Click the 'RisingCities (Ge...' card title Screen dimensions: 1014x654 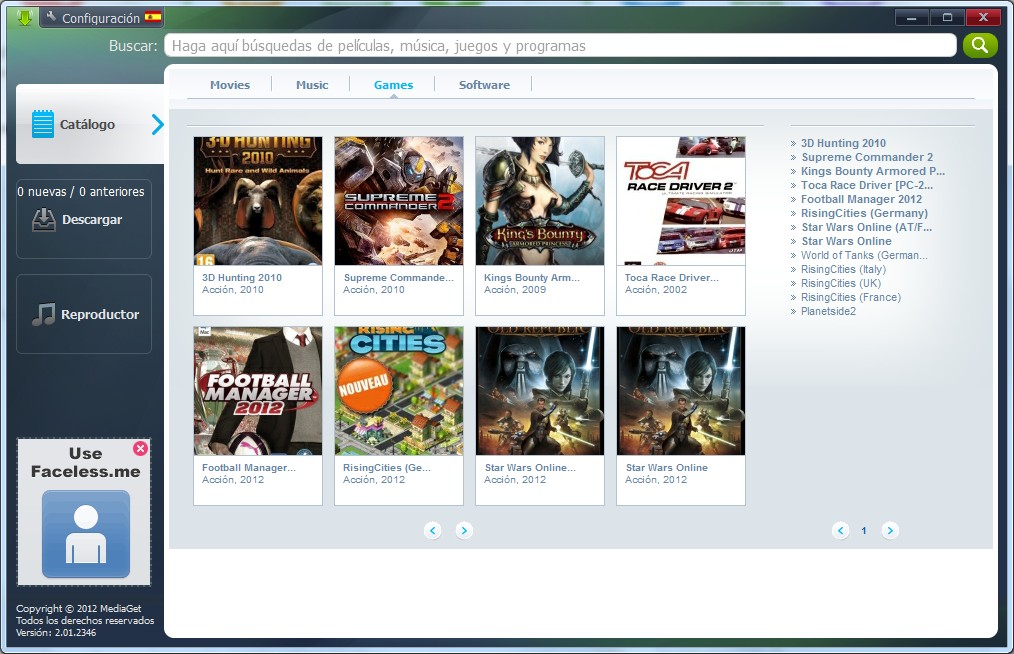coord(387,468)
